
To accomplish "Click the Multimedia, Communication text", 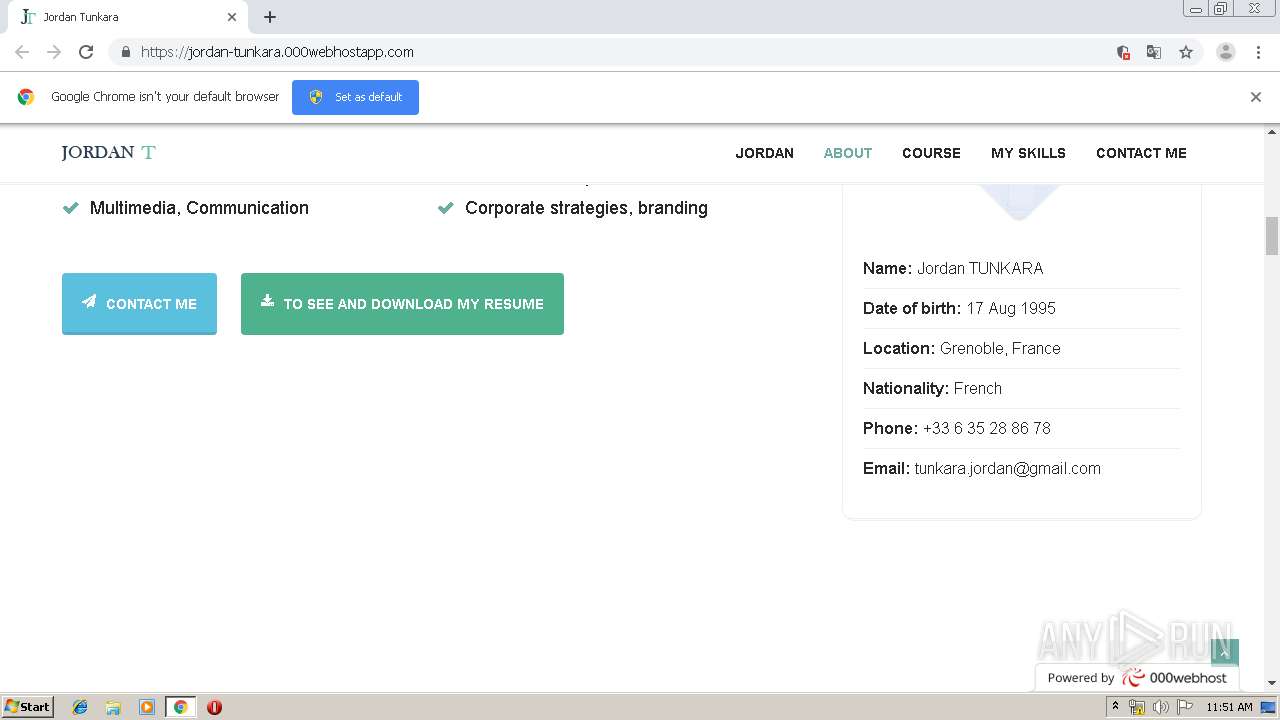I will coord(199,208).
